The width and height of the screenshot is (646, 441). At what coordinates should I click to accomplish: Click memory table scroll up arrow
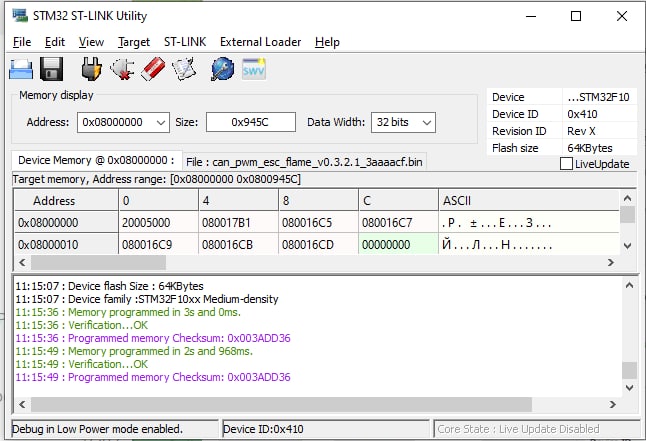[627, 198]
